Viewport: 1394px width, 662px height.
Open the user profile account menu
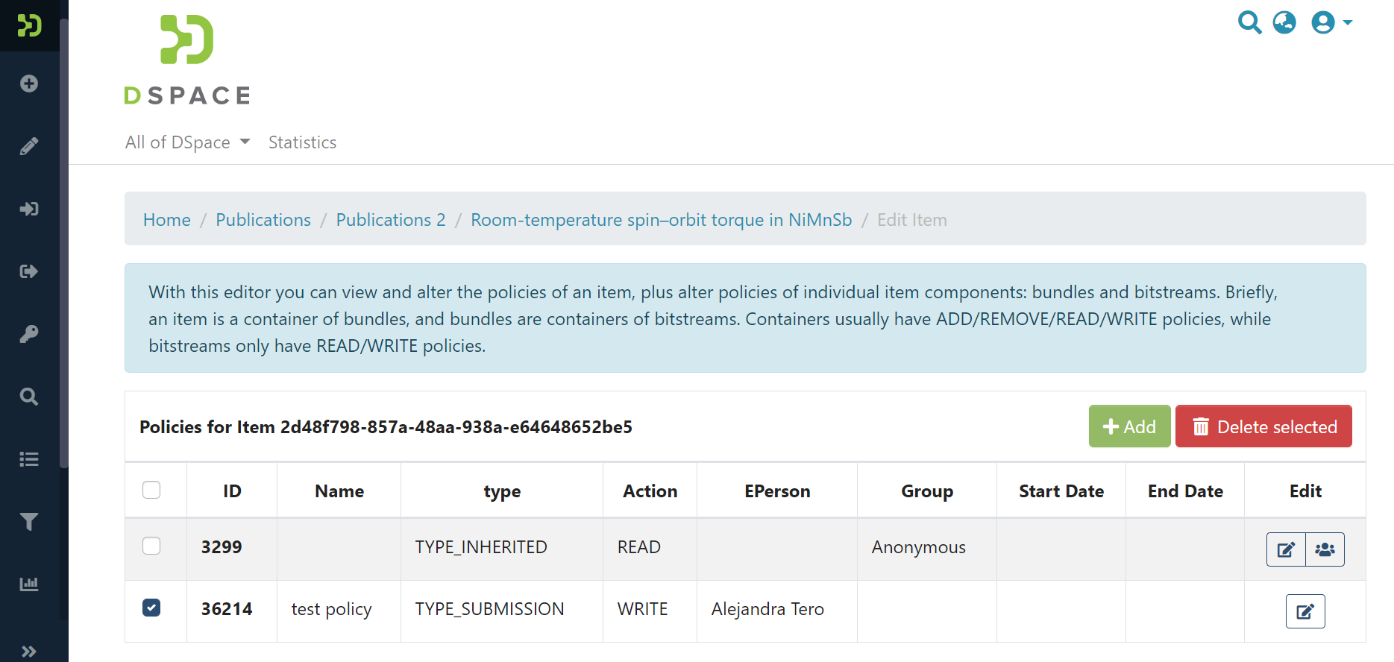[x=1331, y=22]
